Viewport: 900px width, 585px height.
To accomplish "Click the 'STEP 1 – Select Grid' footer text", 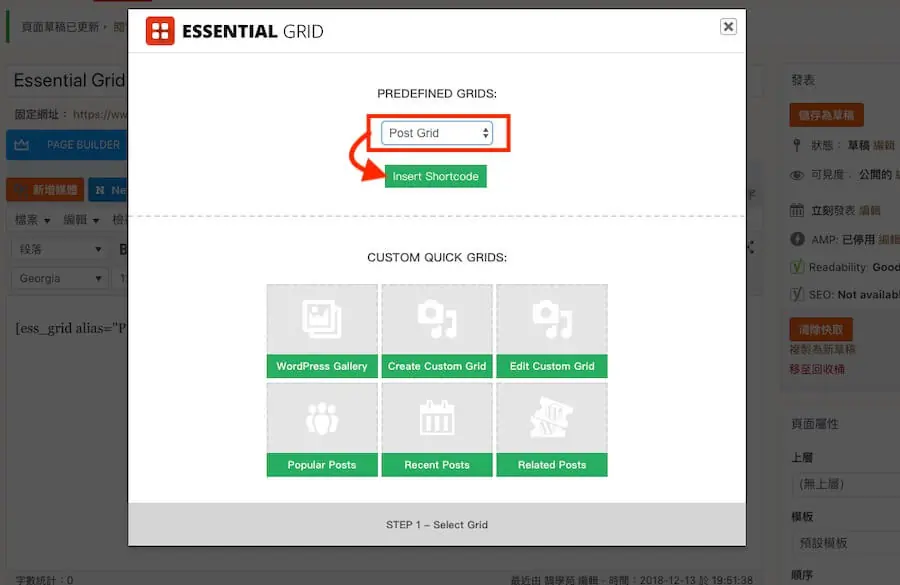I will point(437,525).
